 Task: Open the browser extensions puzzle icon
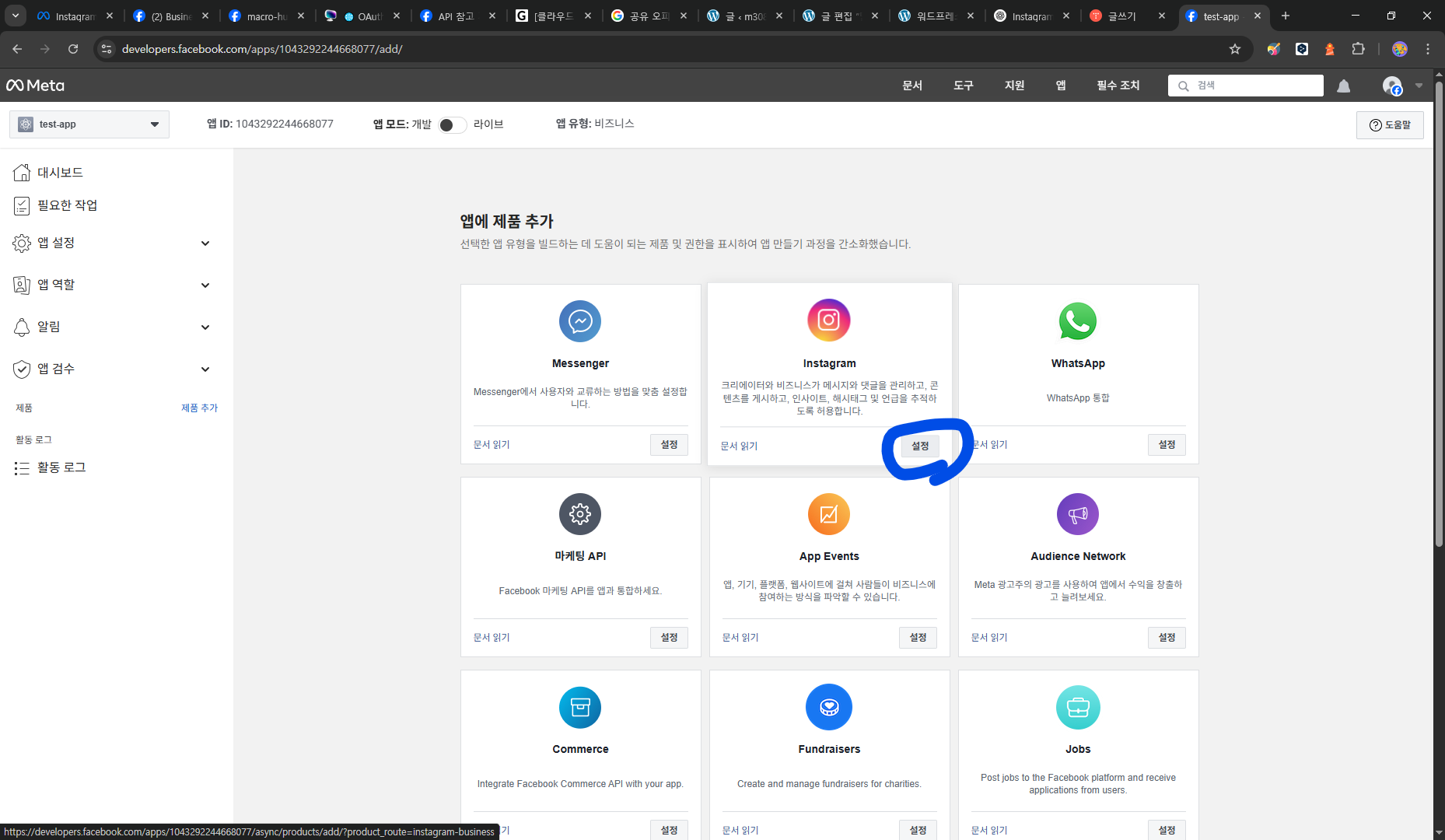click(x=1358, y=49)
